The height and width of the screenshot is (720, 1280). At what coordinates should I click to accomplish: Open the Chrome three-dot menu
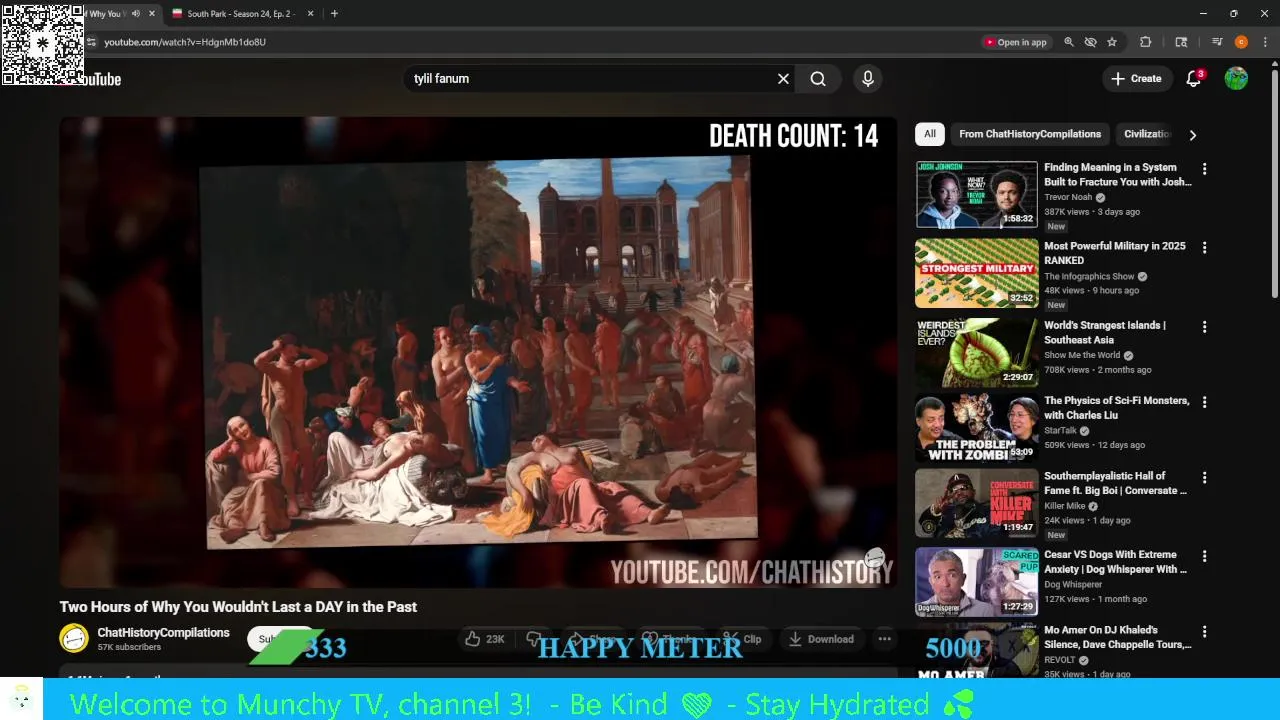(1265, 42)
